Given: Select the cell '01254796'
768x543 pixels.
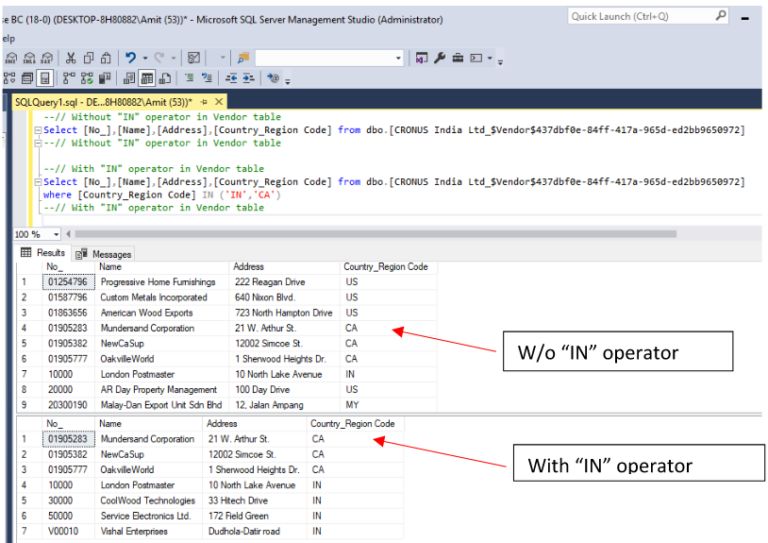Looking at the screenshot, I should [x=68, y=282].
